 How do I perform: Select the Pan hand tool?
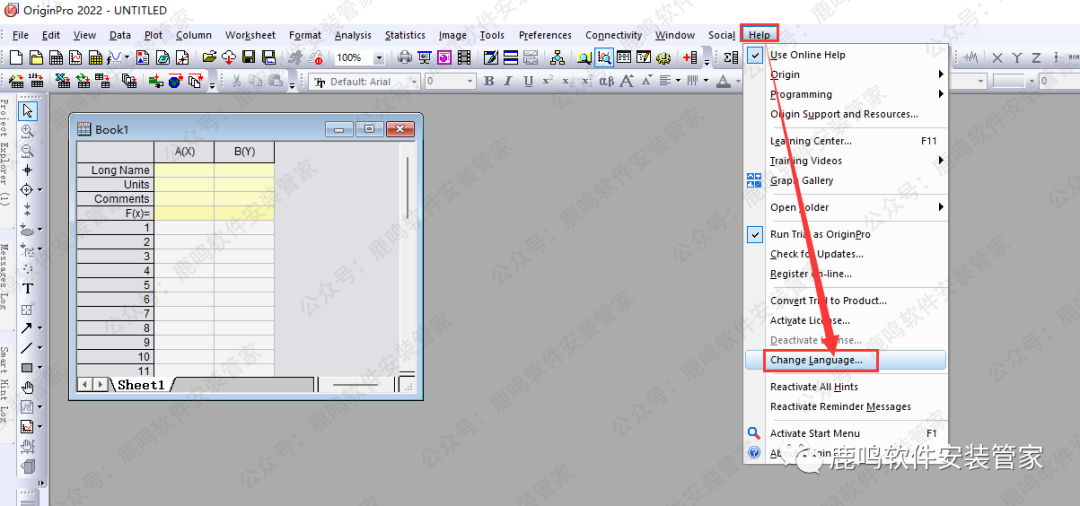(x=28, y=387)
